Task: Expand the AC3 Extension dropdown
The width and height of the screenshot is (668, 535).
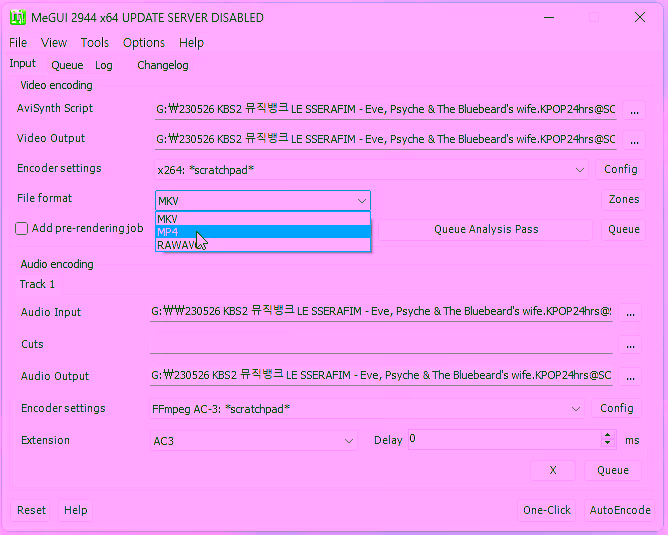Action: [x=348, y=441]
